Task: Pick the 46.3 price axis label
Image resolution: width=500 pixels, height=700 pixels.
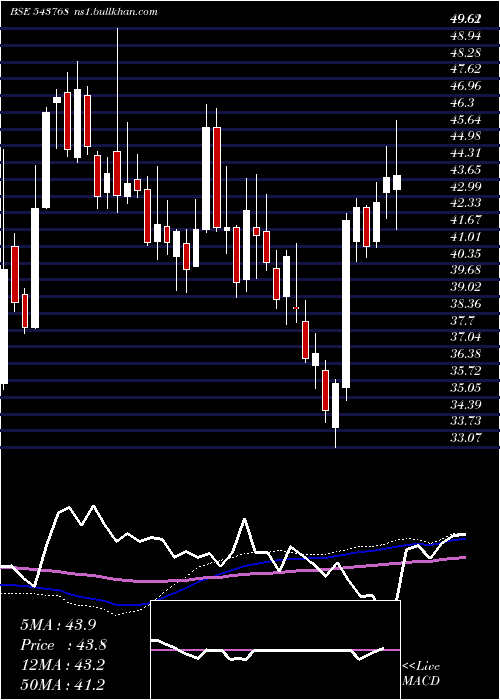Action: pyautogui.click(x=462, y=103)
